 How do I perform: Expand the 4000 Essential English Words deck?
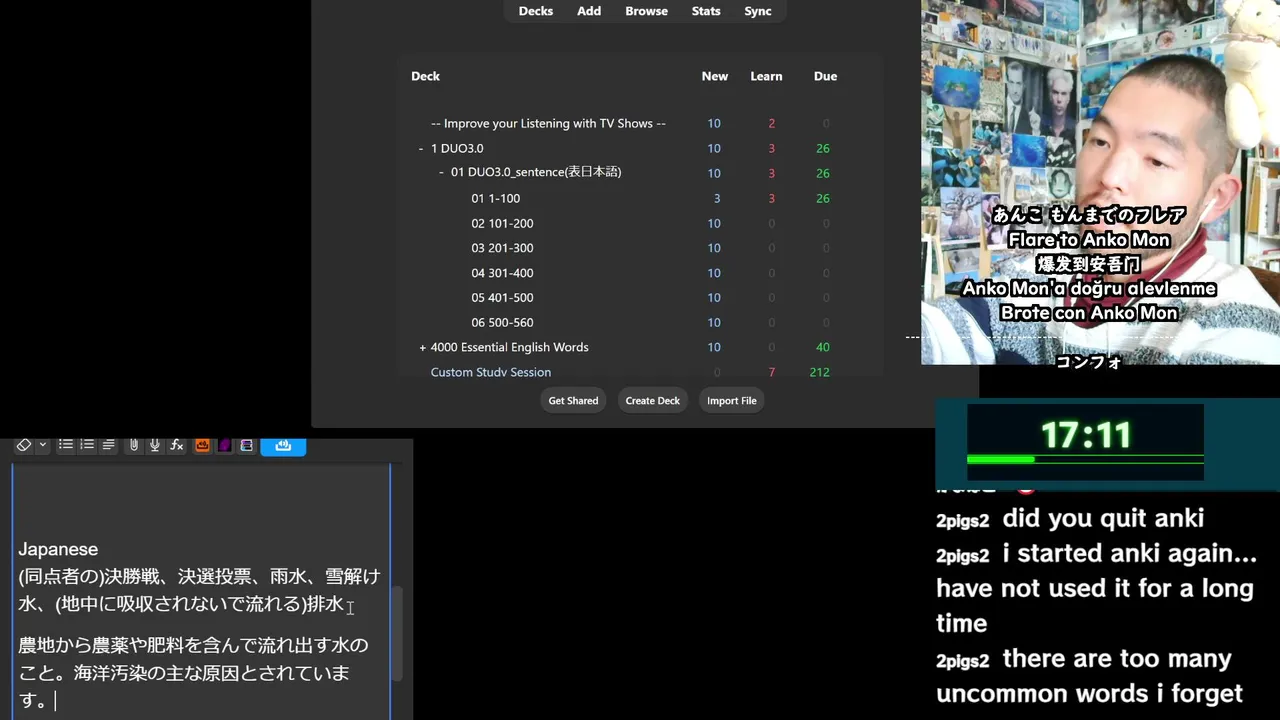422,347
